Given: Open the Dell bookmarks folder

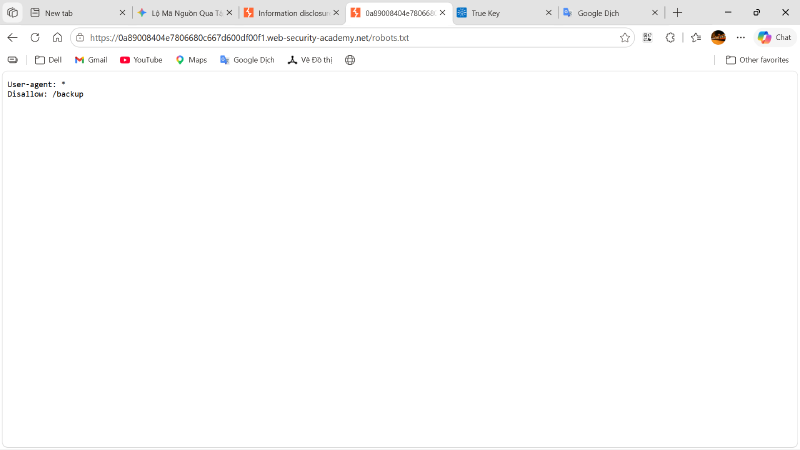Looking at the screenshot, I should coord(48,60).
